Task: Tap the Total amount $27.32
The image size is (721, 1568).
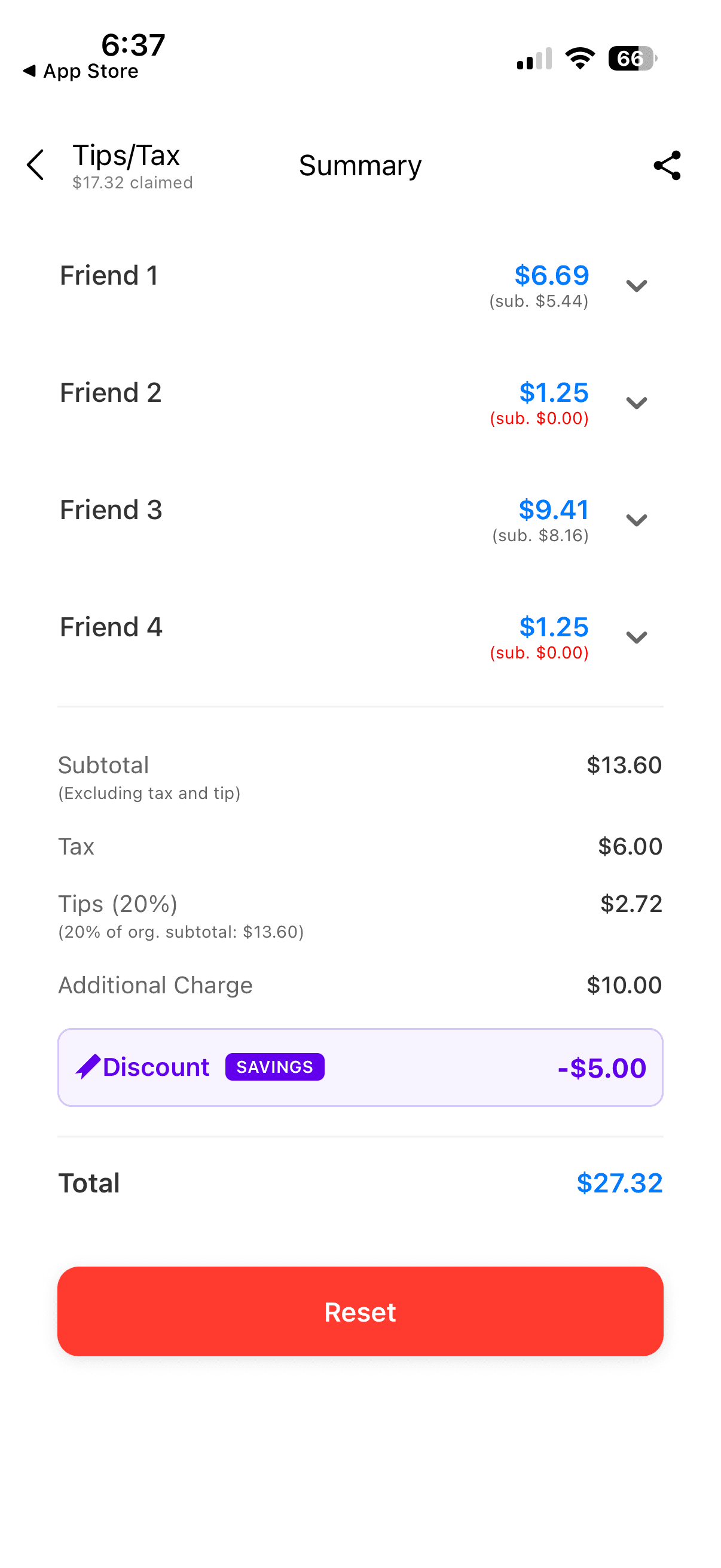Action: (619, 1183)
